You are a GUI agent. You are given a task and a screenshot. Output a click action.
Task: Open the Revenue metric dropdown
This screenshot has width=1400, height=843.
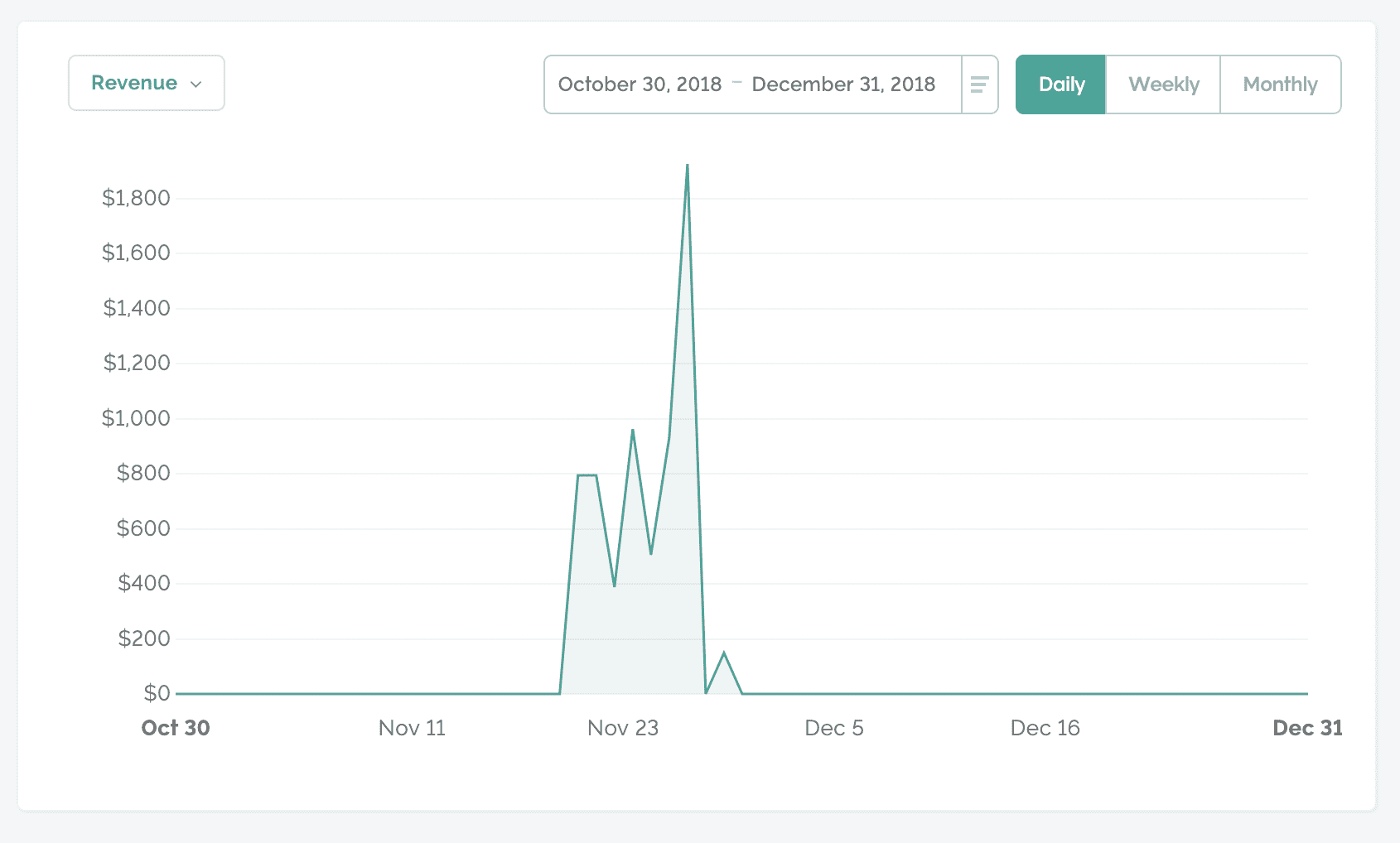(146, 83)
